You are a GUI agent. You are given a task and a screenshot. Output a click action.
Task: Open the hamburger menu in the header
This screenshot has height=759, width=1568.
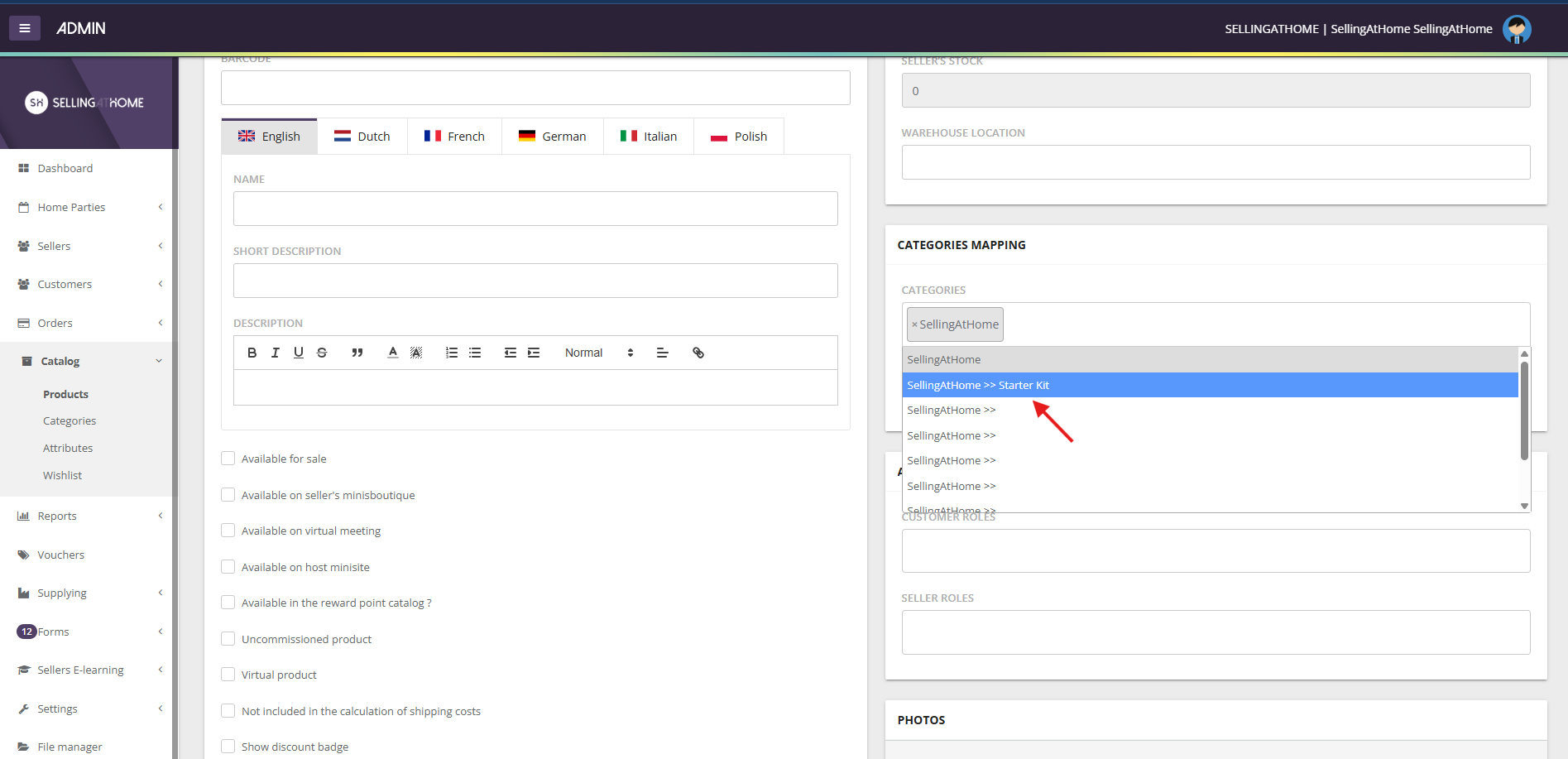tap(25, 28)
